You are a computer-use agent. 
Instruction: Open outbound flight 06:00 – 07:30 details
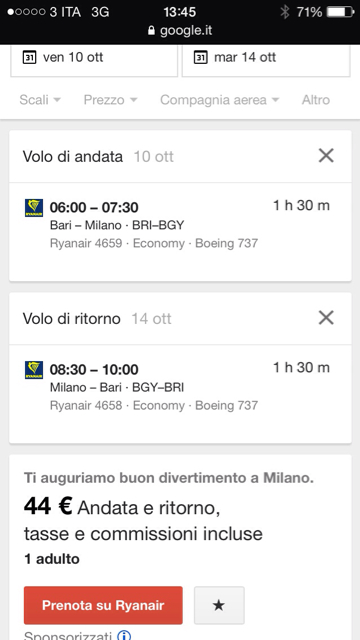point(180,232)
